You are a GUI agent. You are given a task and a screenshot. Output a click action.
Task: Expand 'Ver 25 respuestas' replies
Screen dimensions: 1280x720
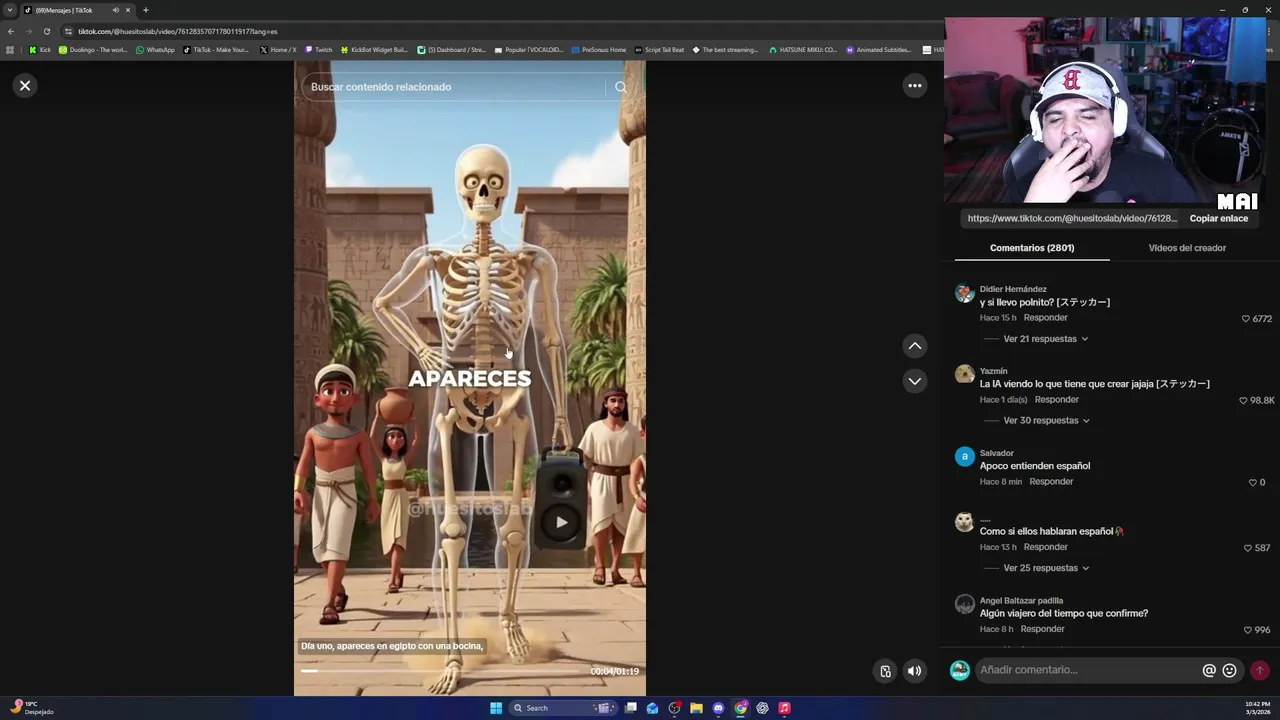click(x=1046, y=568)
